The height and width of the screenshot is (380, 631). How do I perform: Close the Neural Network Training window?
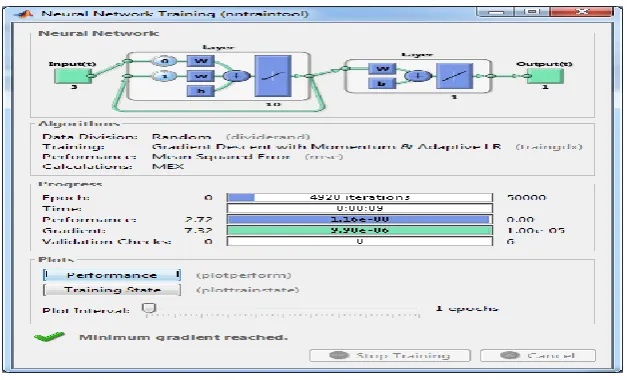582,12
